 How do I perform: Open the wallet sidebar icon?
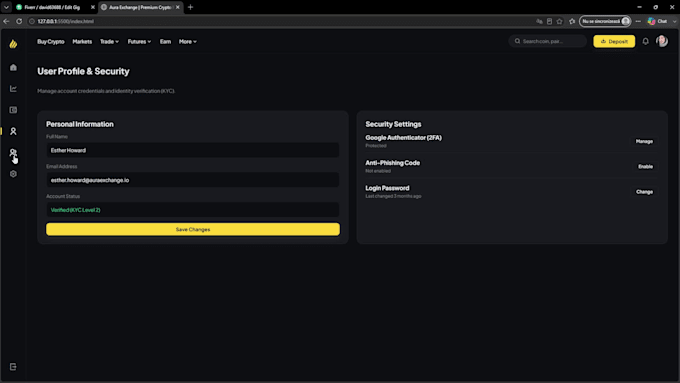pos(13,110)
